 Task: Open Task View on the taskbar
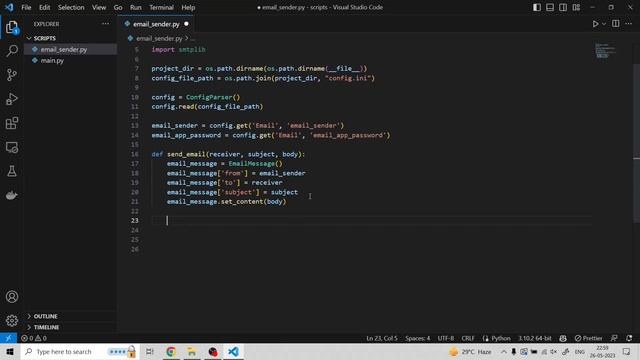(x=150, y=351)
